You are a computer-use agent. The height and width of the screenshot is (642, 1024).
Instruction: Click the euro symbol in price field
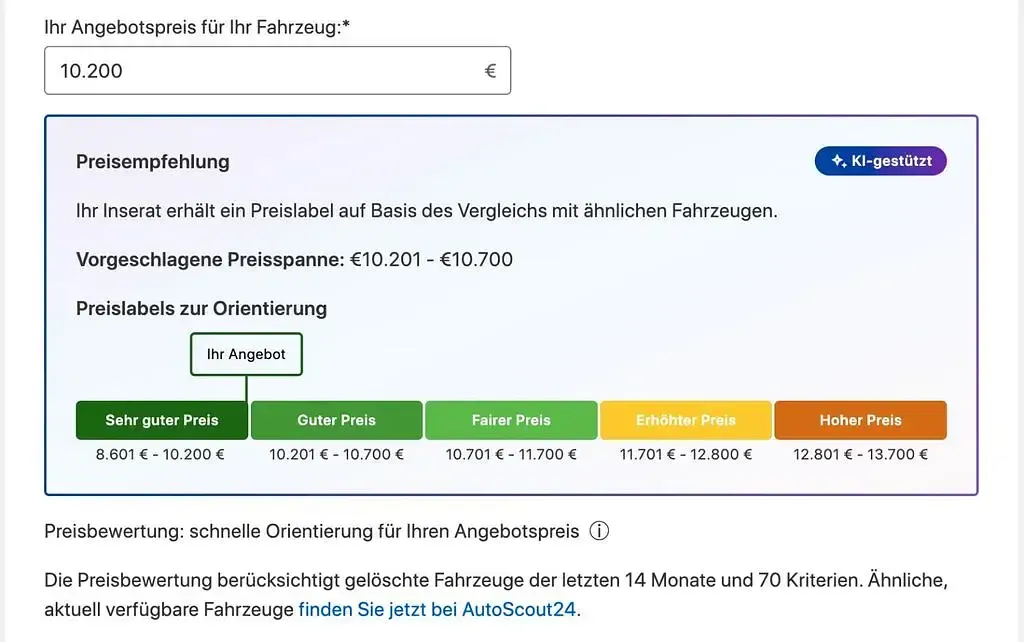tap(490, 71)
